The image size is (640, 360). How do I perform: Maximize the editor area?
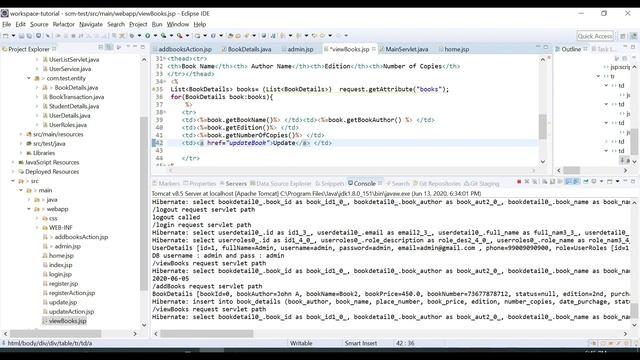click(546, 47)
